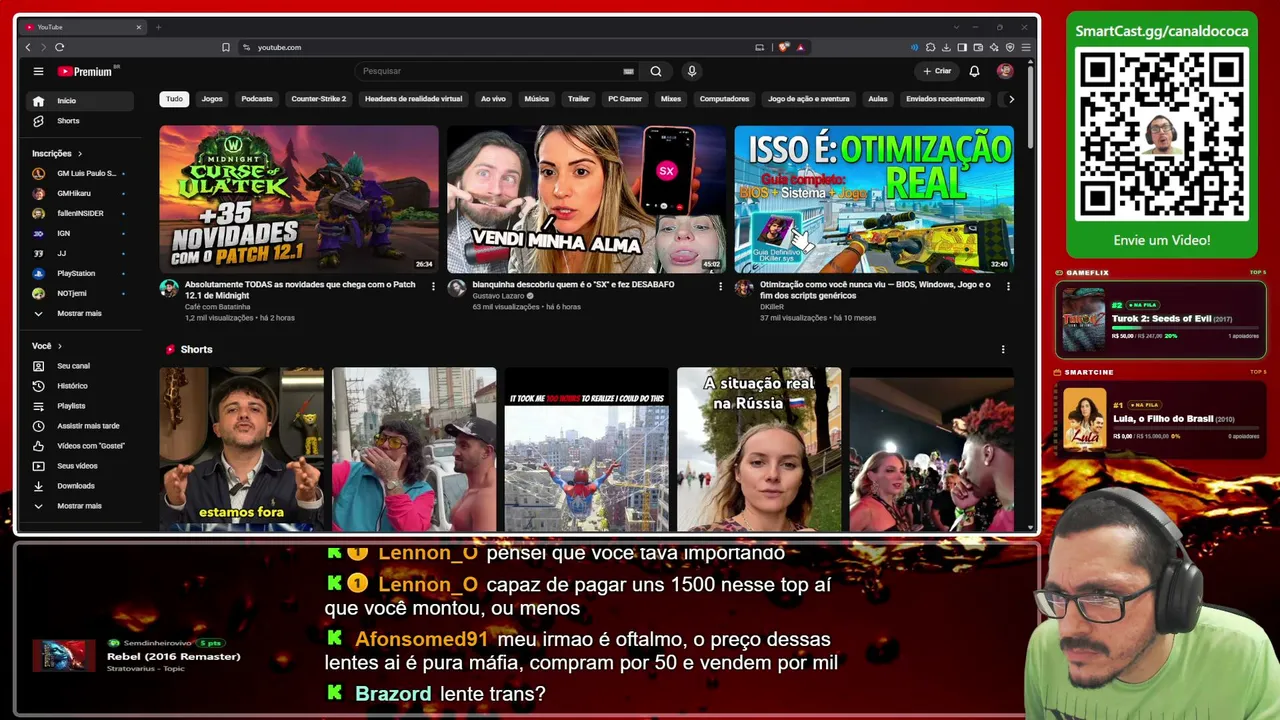1280x720 pixels.
Task: Open "A situação real na Rússia" Short
Action: 759,449
